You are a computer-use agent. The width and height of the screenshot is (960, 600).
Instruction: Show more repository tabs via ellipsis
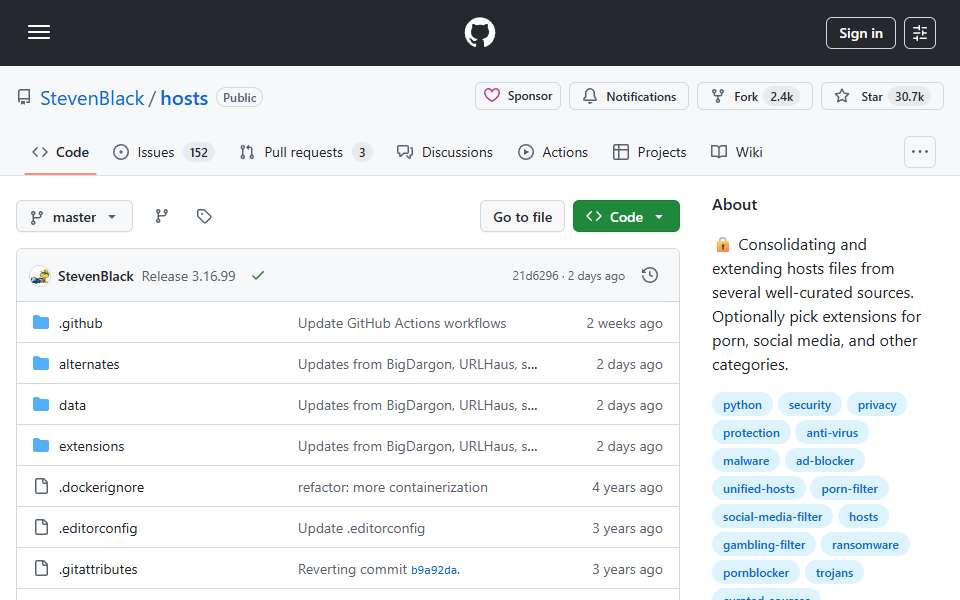(x=920, y=152)
